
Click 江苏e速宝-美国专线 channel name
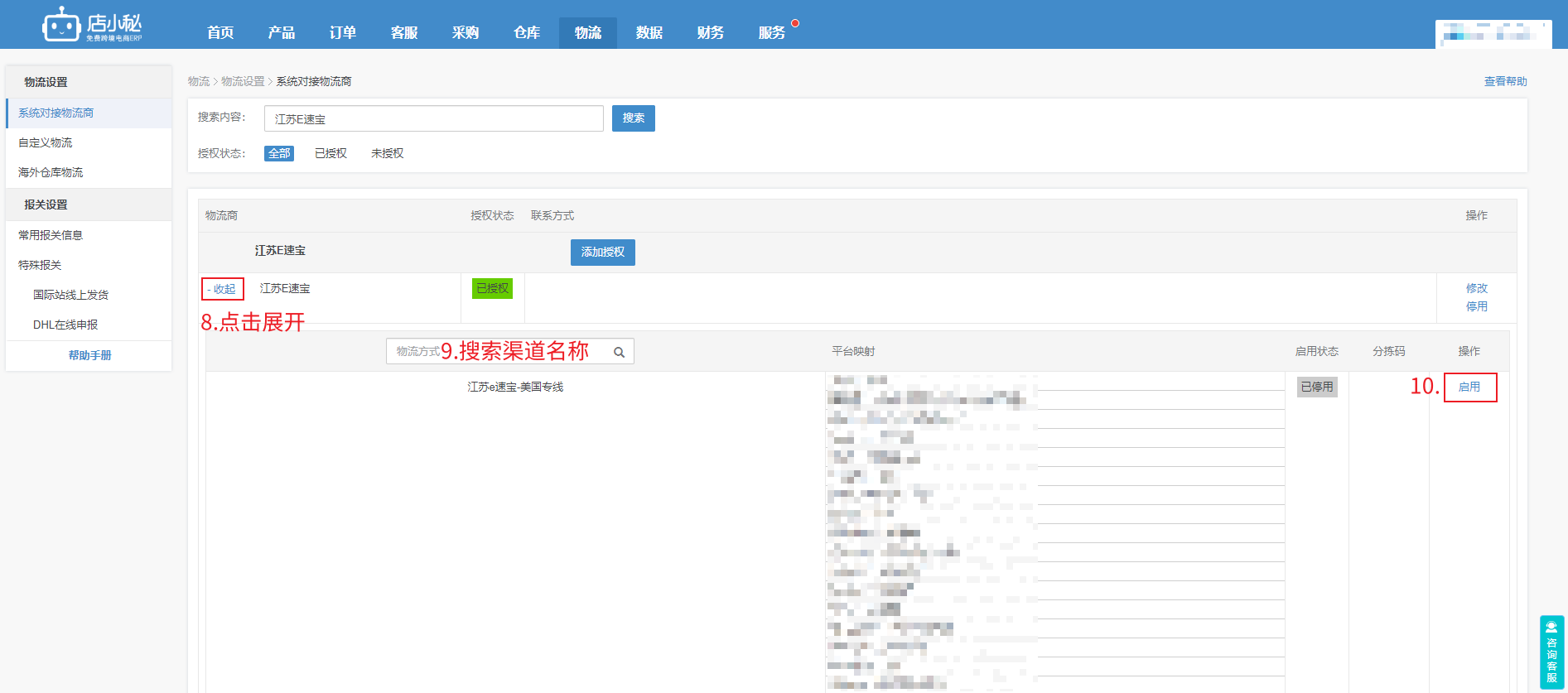pos(515,387)
